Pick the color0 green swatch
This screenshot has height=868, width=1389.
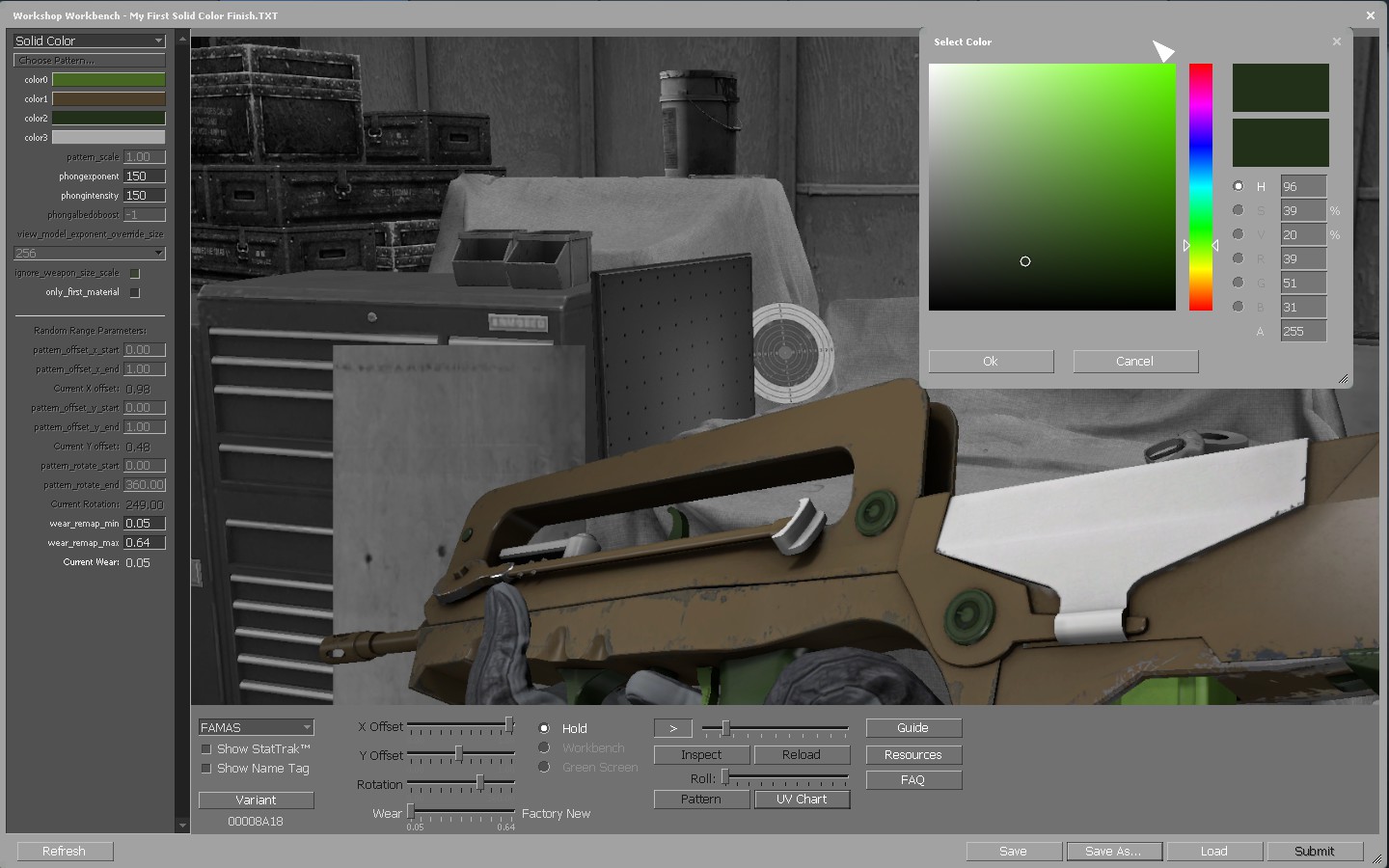tap(108, 79)
